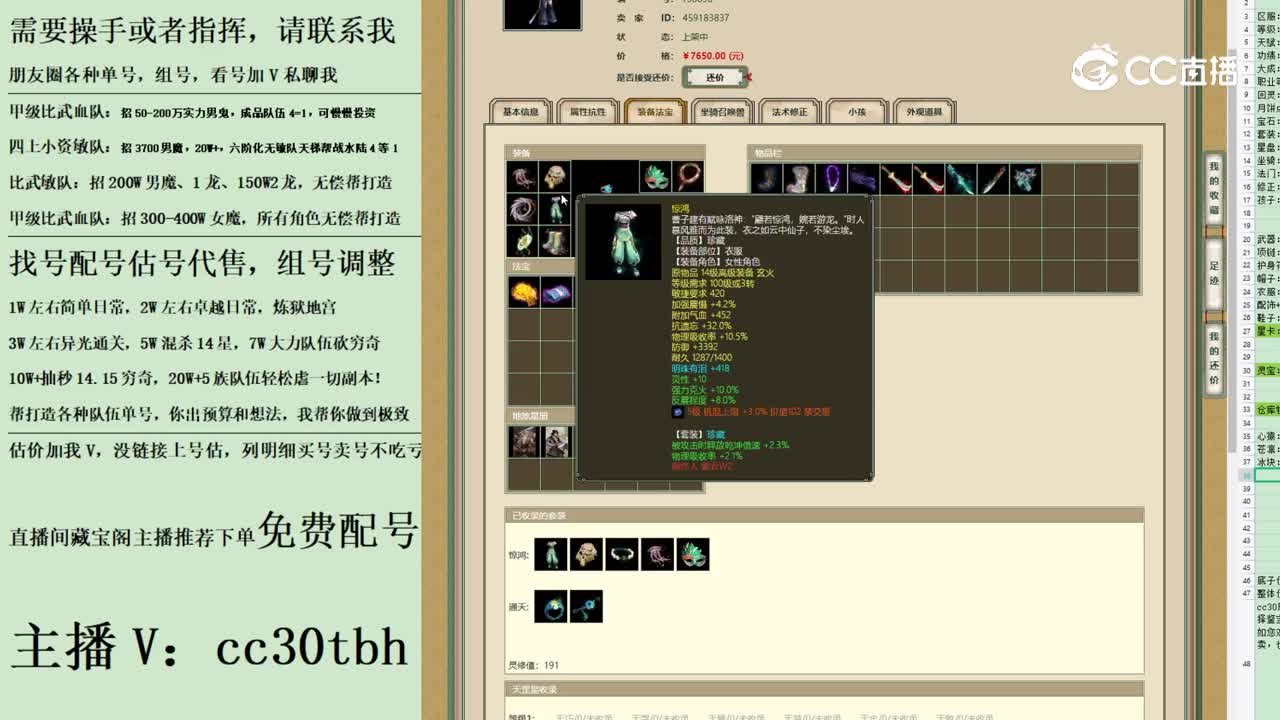Select the dark dagger item in 物品栏
1280x720 pixels.
(993, 179)
